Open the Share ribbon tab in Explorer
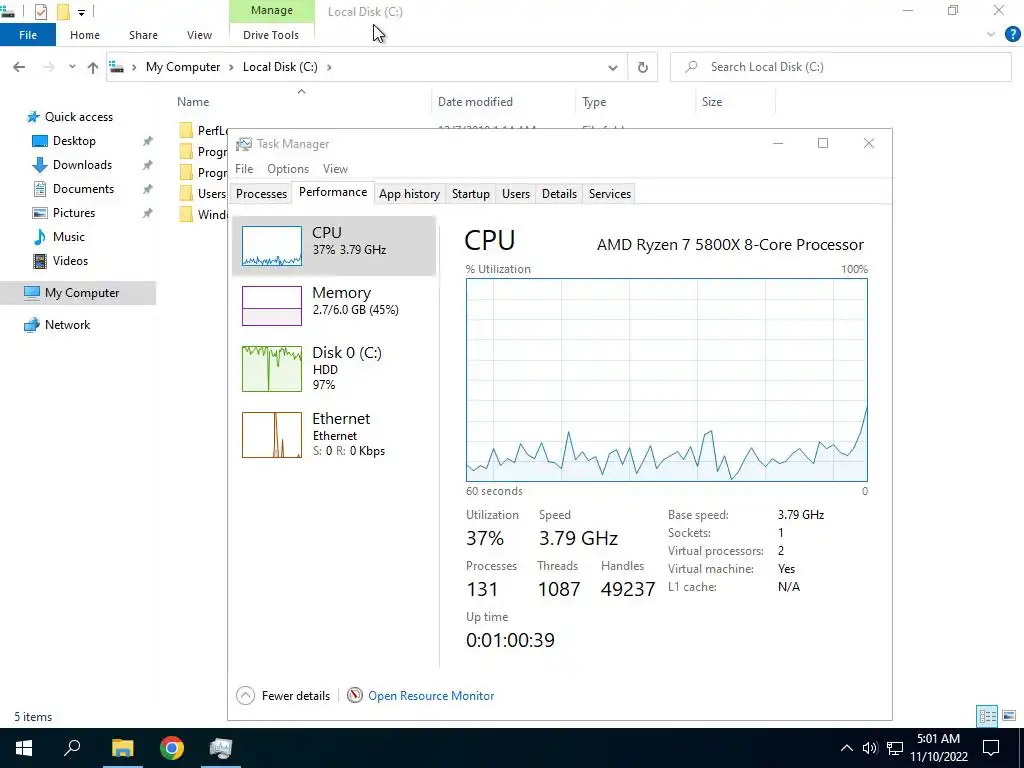Viewport: 1024px width, 768px height. pos(143,35)
